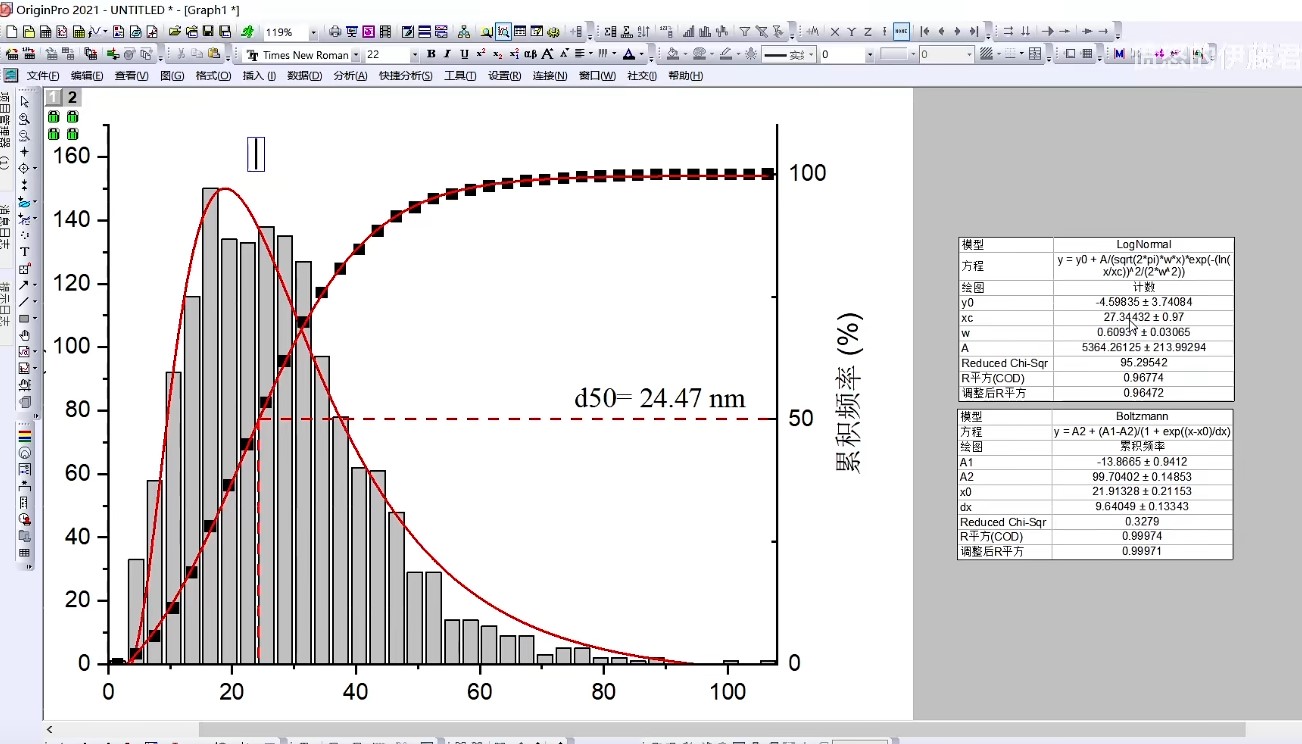The height and width of the screenshot is (744, 1302).
Task: Toggle italic text formatting
Action: 448,54
